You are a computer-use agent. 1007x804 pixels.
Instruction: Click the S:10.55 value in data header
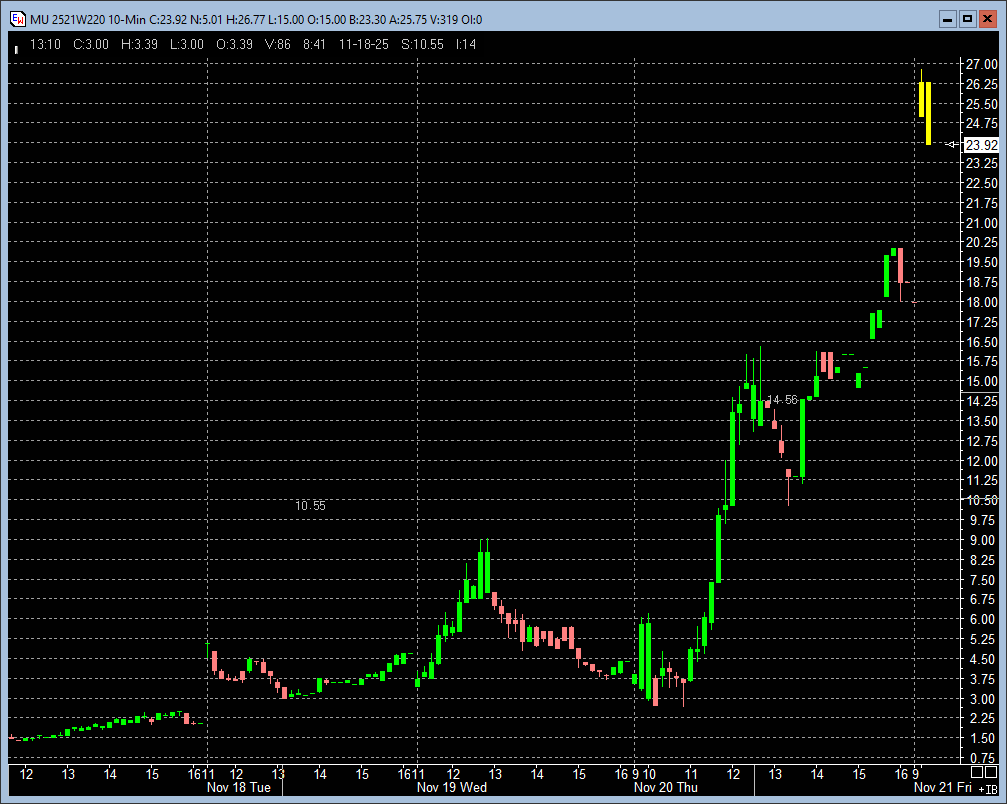click(422, 45)
